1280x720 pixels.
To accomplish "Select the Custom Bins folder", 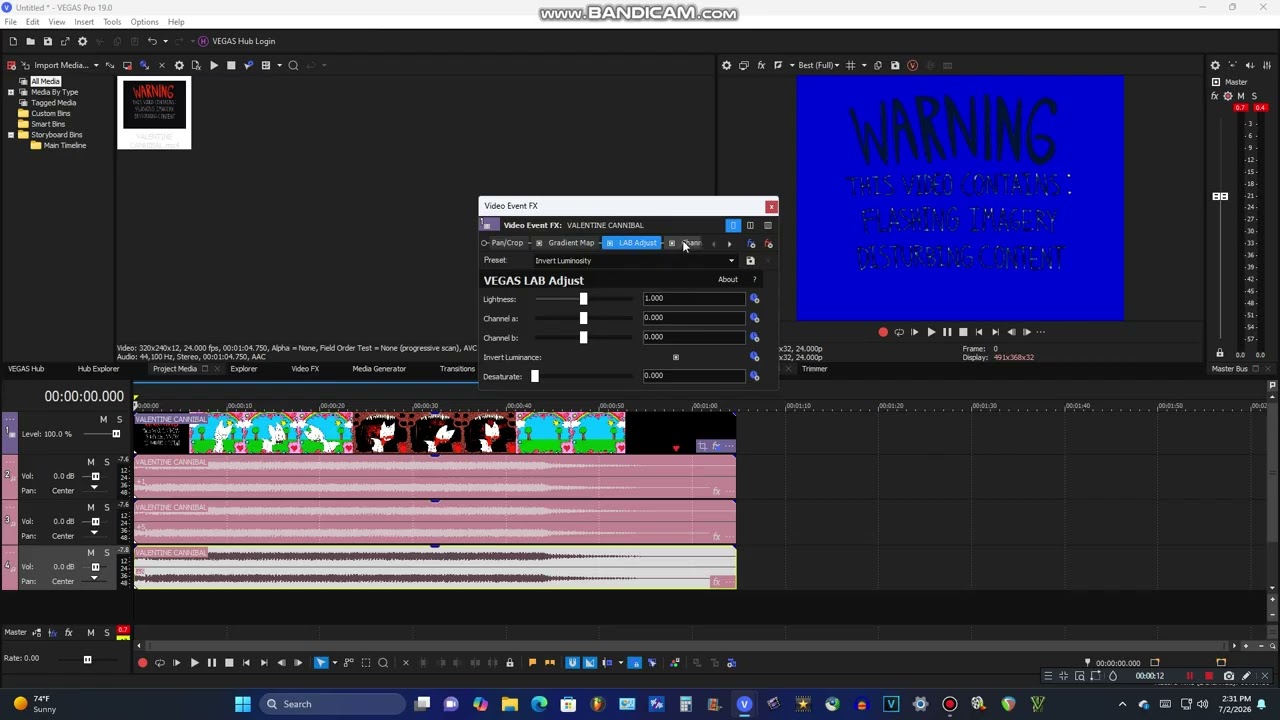I will 50,113.
